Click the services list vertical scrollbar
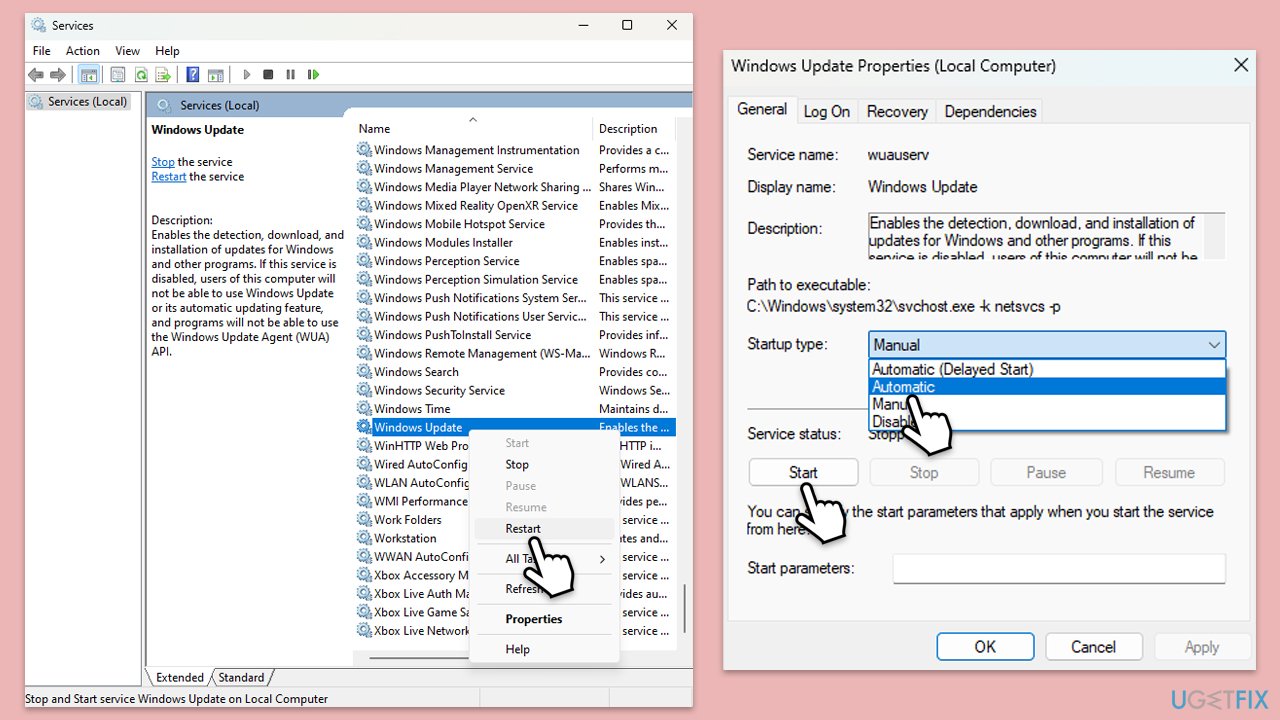Viewport: 1280px width, 720px height. tap(684, 610)
